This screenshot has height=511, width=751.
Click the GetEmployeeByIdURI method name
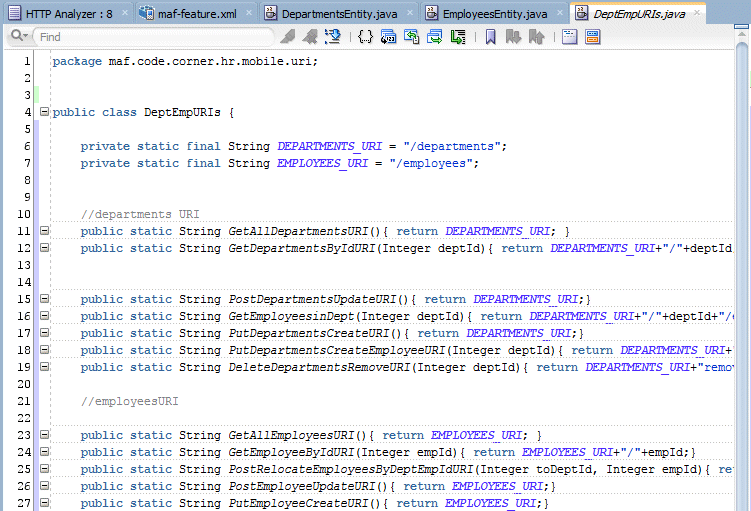(x=291, y=452)
